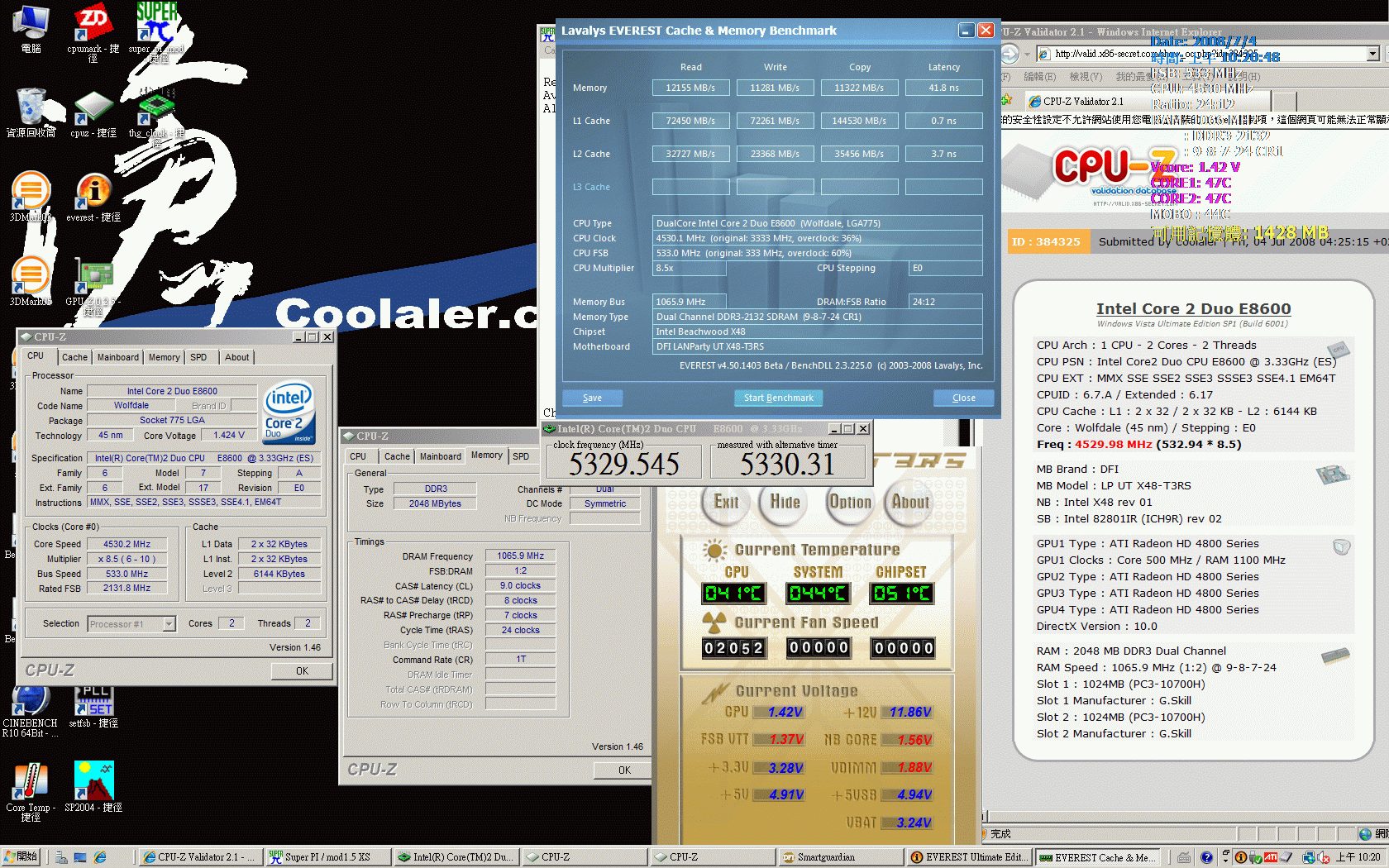Click the Intel Core 2 logo in CPU-Z
The image size is (1389, 868).
(x=289, y=413)
